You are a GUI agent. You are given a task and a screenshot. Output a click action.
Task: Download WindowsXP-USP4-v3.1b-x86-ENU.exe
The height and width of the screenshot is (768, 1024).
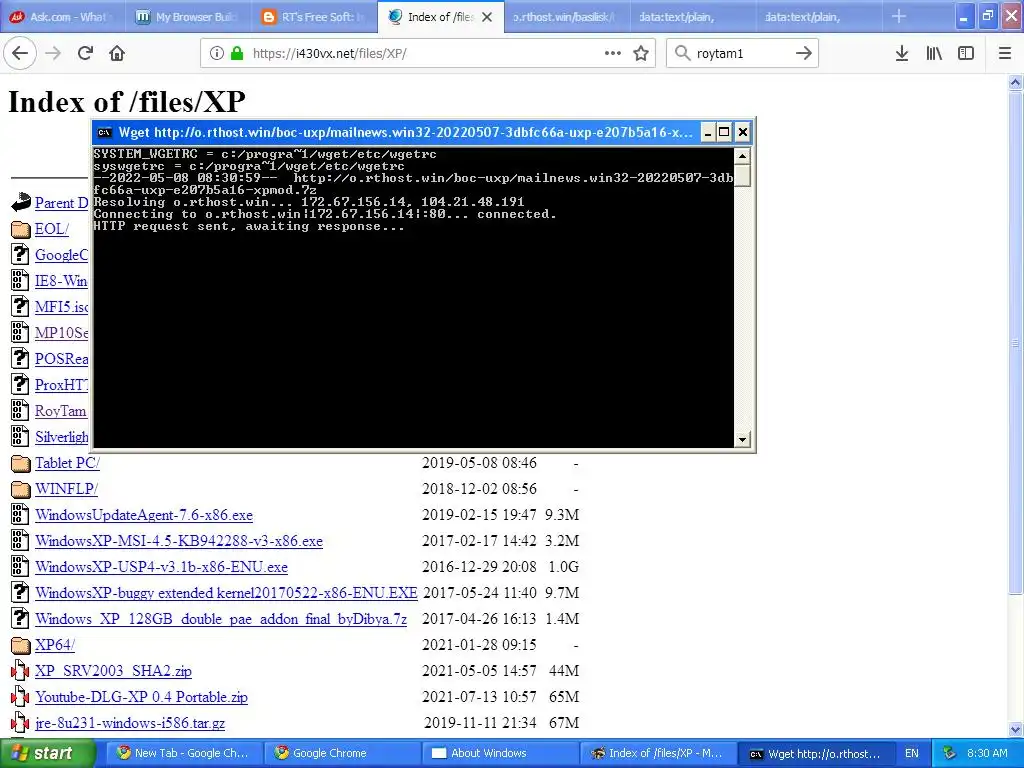(161, 567)
